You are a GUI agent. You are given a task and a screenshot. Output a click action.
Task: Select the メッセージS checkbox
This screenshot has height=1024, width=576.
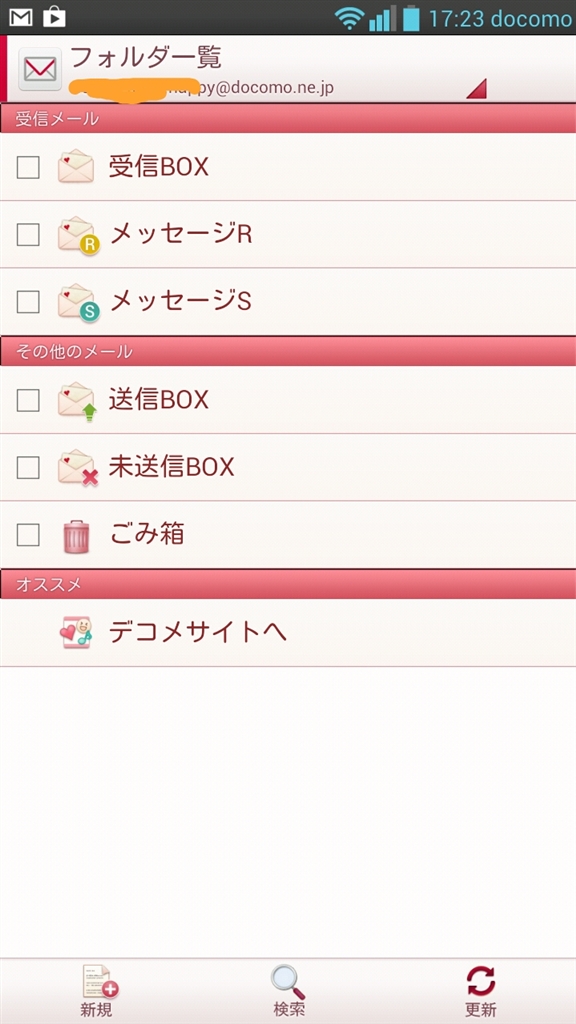(28, 302)
